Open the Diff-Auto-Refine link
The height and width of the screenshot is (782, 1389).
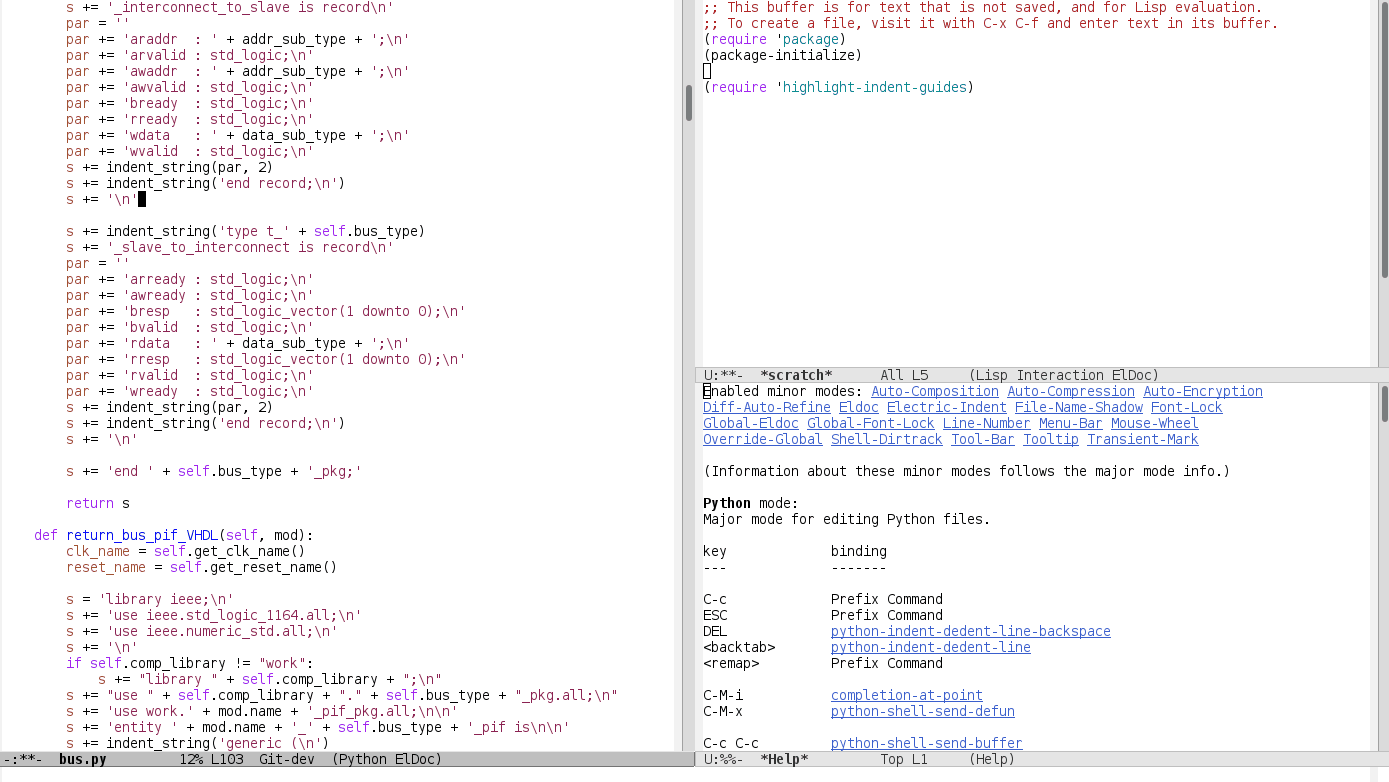(x=767, y=407)
